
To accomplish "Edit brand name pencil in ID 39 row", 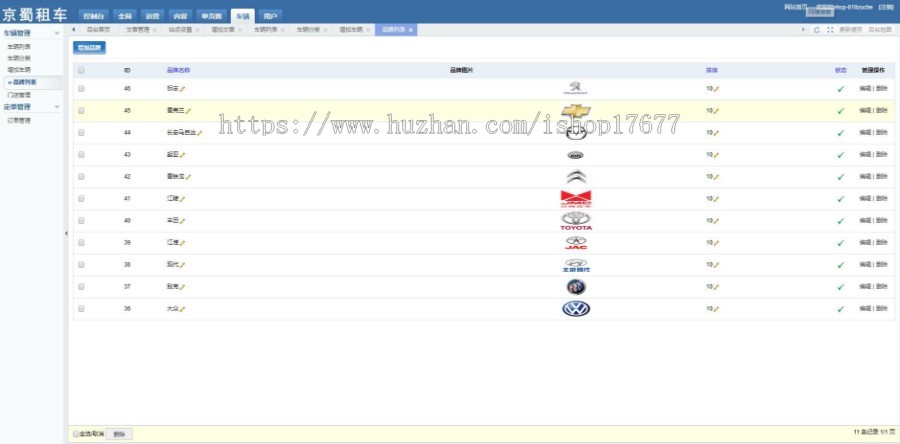I will tap(183, 243).
